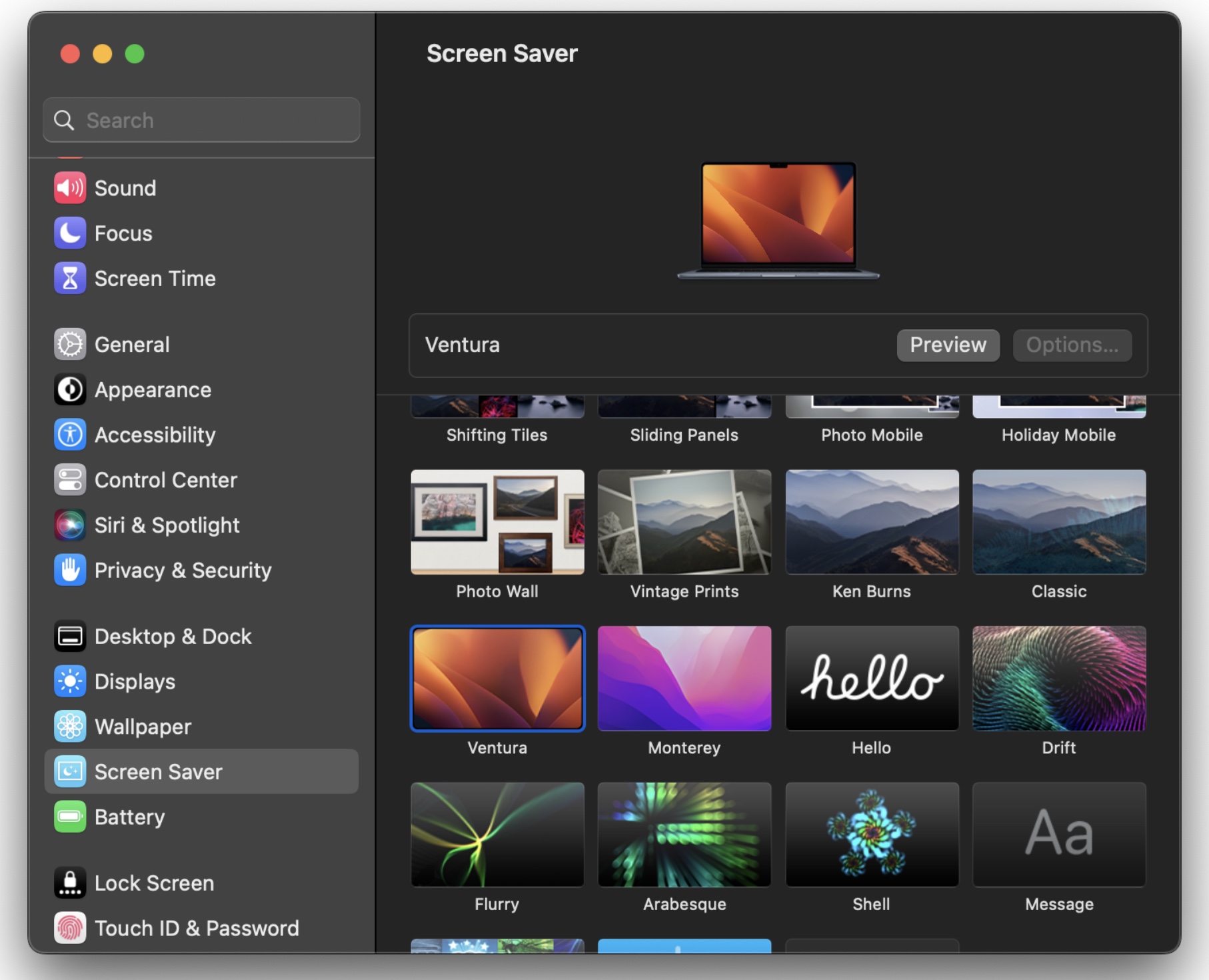
Task: Minimize window with yellow button
Action: (102, 53)
